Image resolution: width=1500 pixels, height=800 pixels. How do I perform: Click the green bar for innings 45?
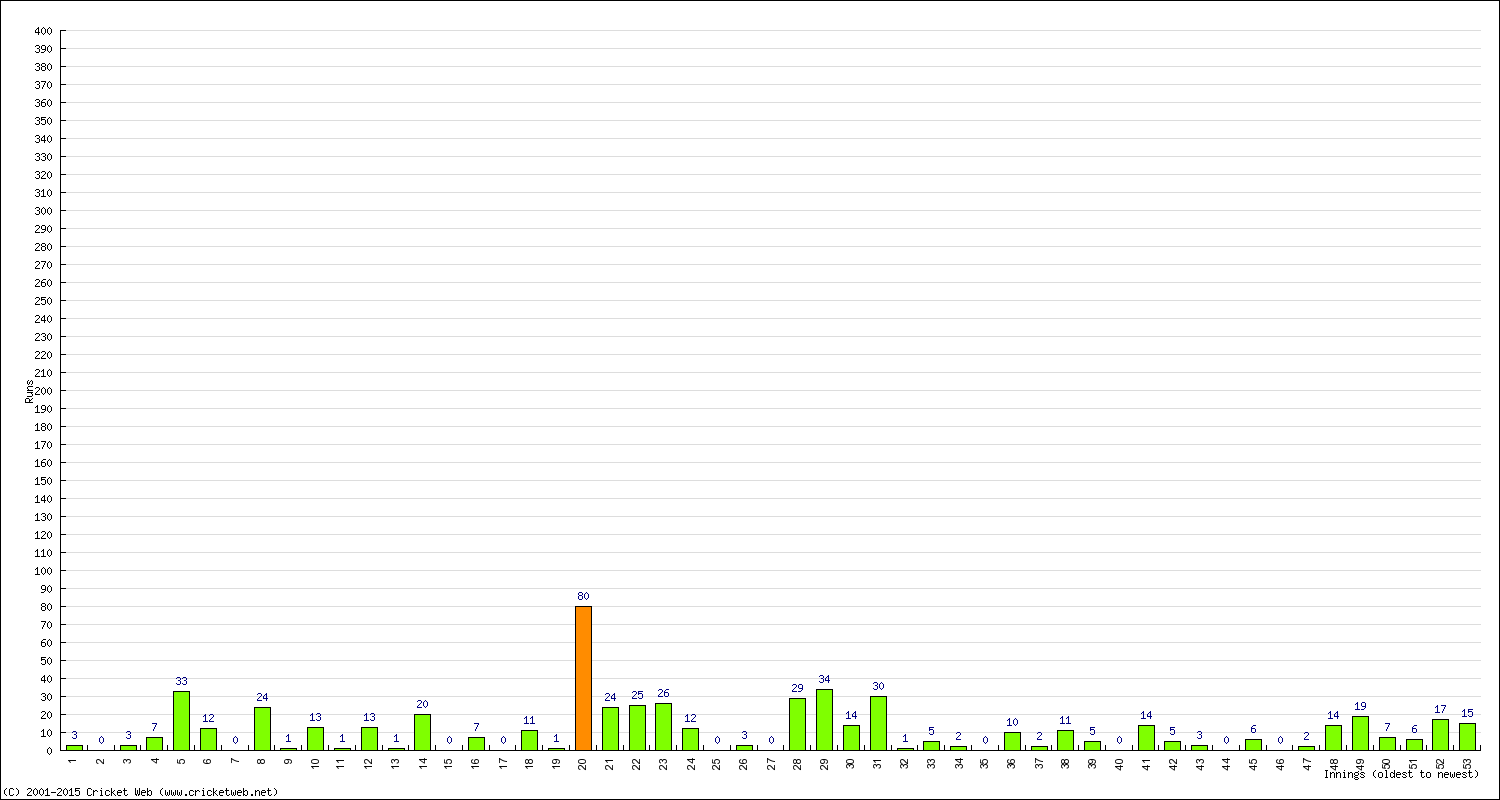[1253, 744]
